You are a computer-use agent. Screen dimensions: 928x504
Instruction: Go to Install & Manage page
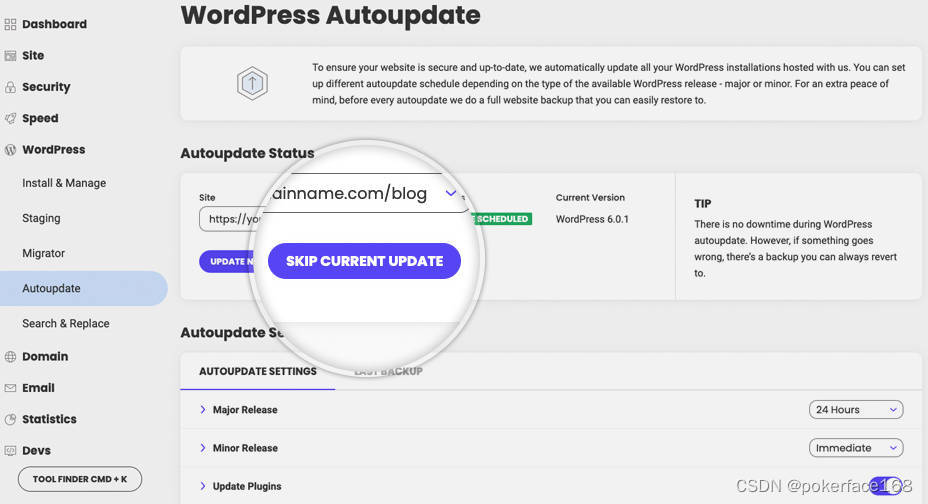pyautogui.click(x=64, y=183)
